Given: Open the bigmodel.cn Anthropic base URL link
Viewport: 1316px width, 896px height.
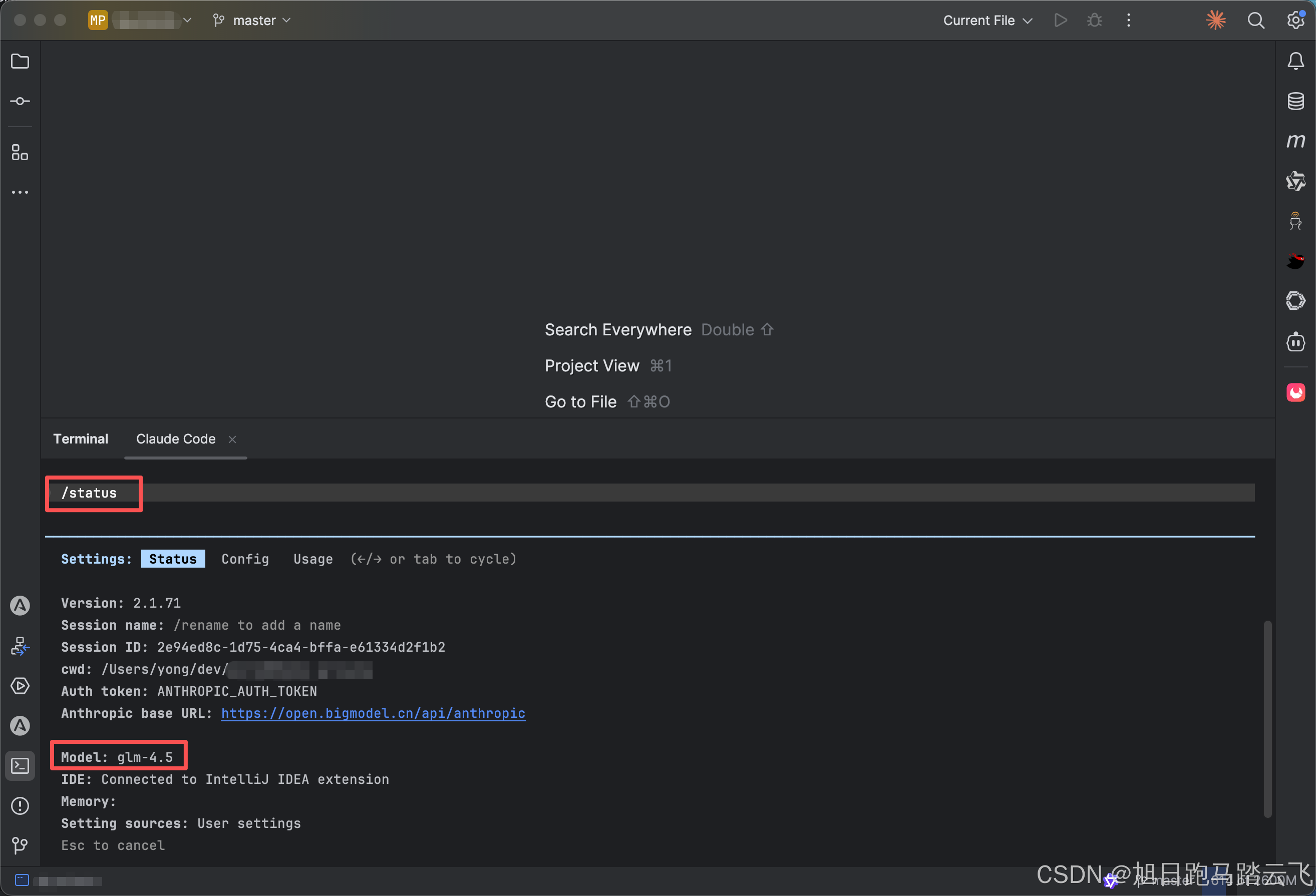Looking at the screenshot, I should tap(373, 713).
